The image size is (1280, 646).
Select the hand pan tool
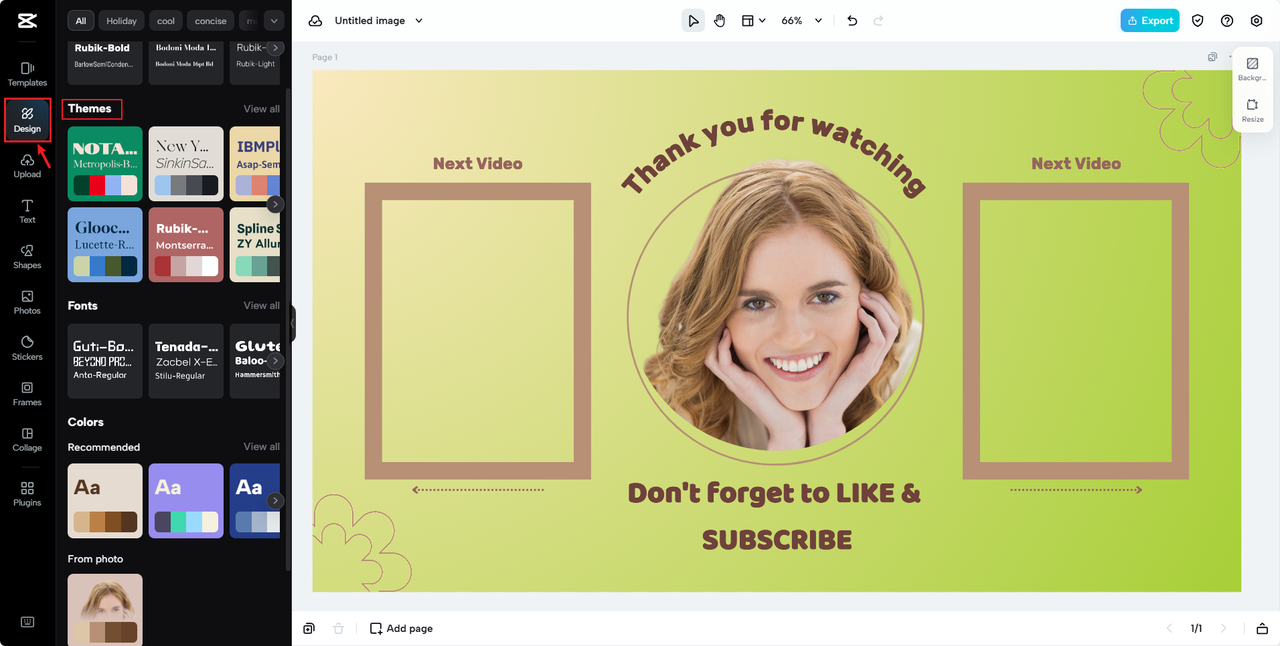720,20
